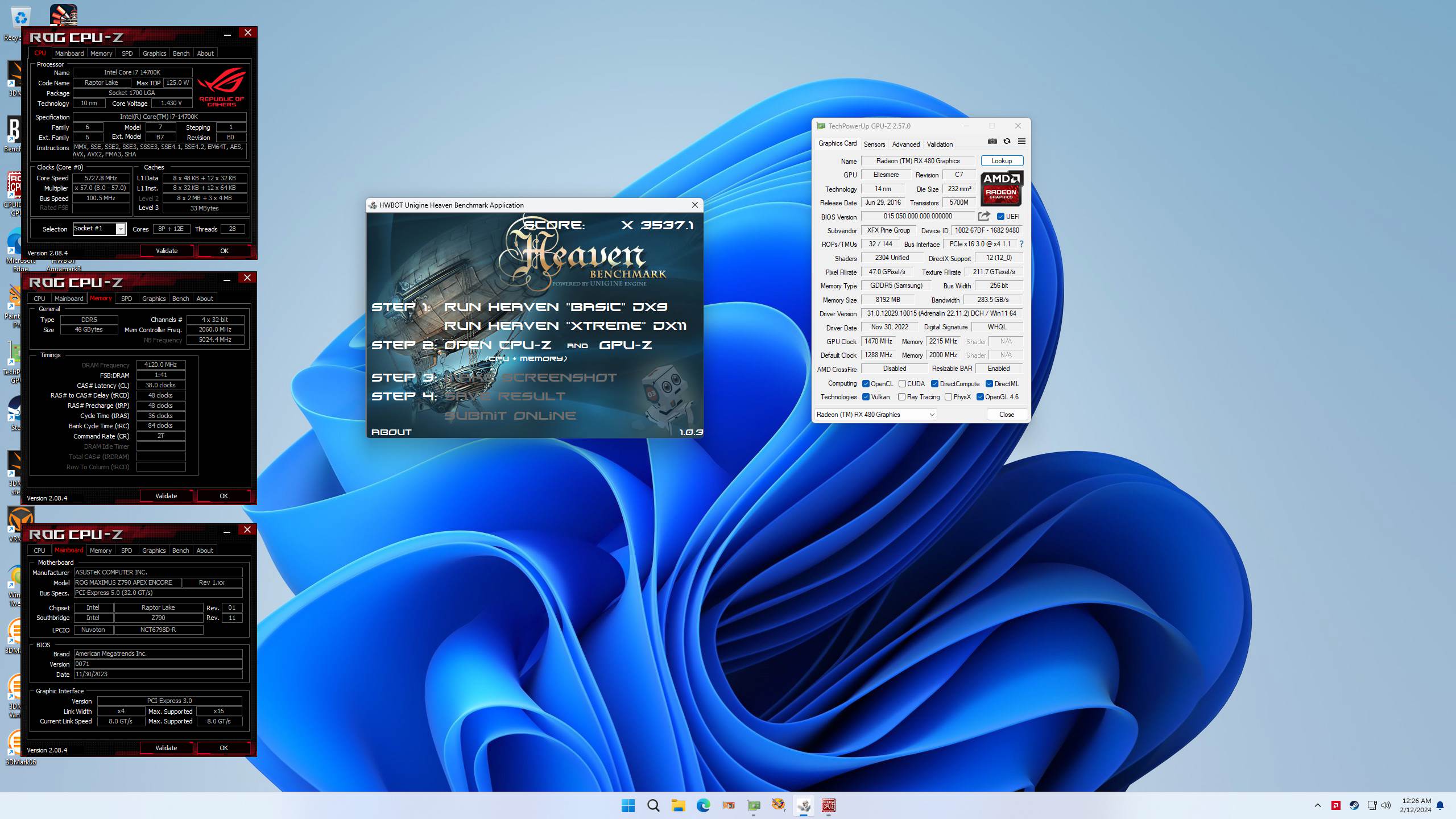Switch to the Sensors tab in GPU-Z
Viewport: 1456px width, 819px height.
874,144
